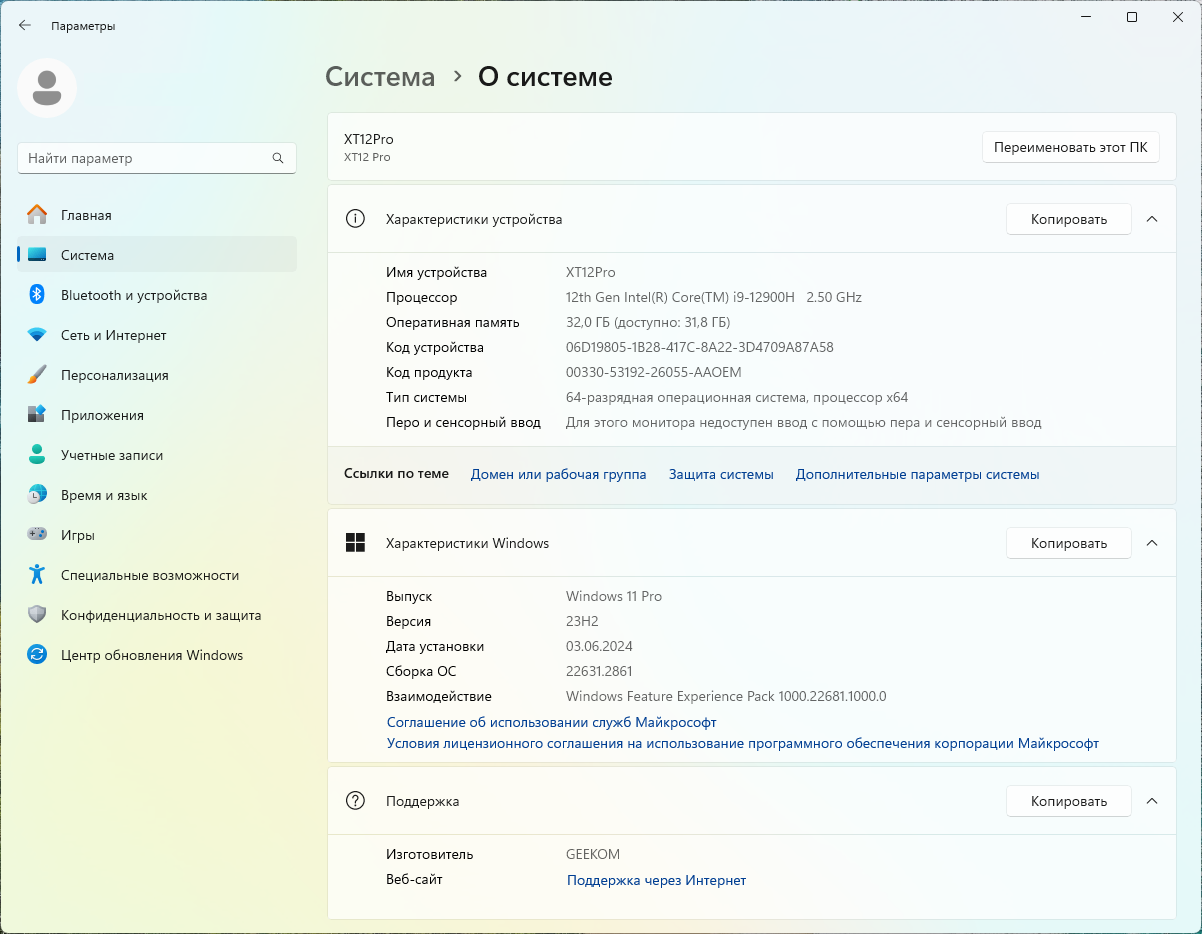The width and height of the screenshot is (1202, 934).
Task: Select version value 23H2
Action: point(582,621)
